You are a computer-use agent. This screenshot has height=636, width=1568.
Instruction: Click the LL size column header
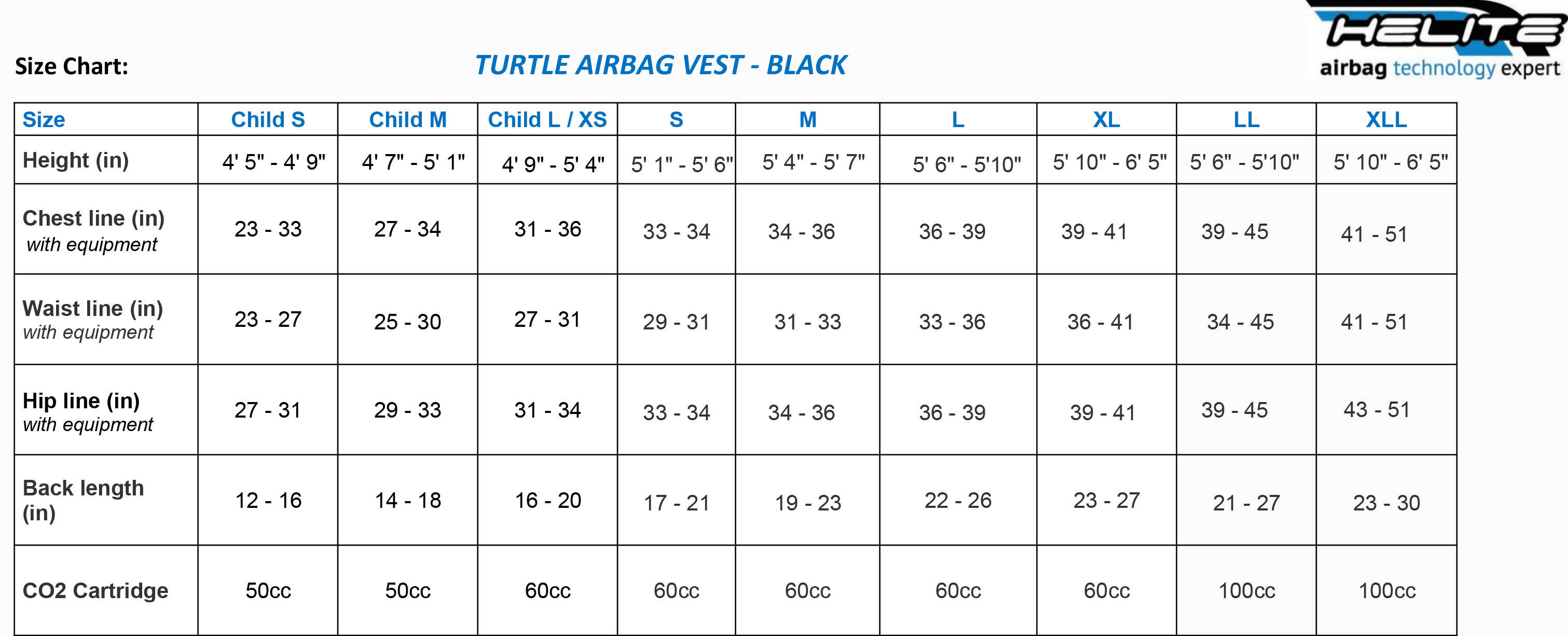point(1246,119)
